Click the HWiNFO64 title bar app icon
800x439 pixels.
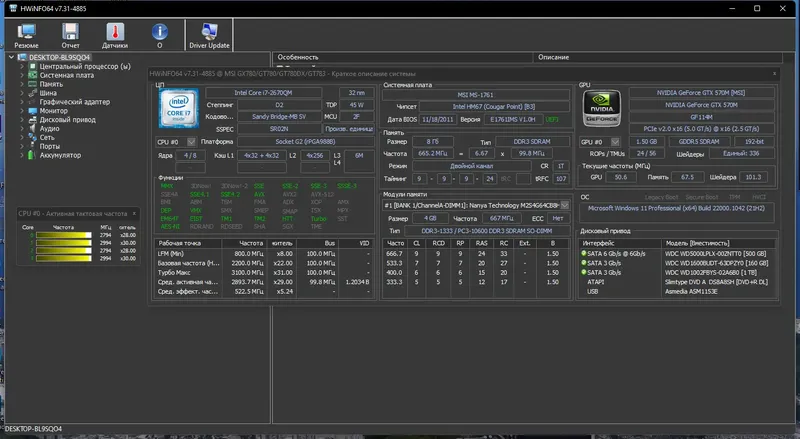13,8
